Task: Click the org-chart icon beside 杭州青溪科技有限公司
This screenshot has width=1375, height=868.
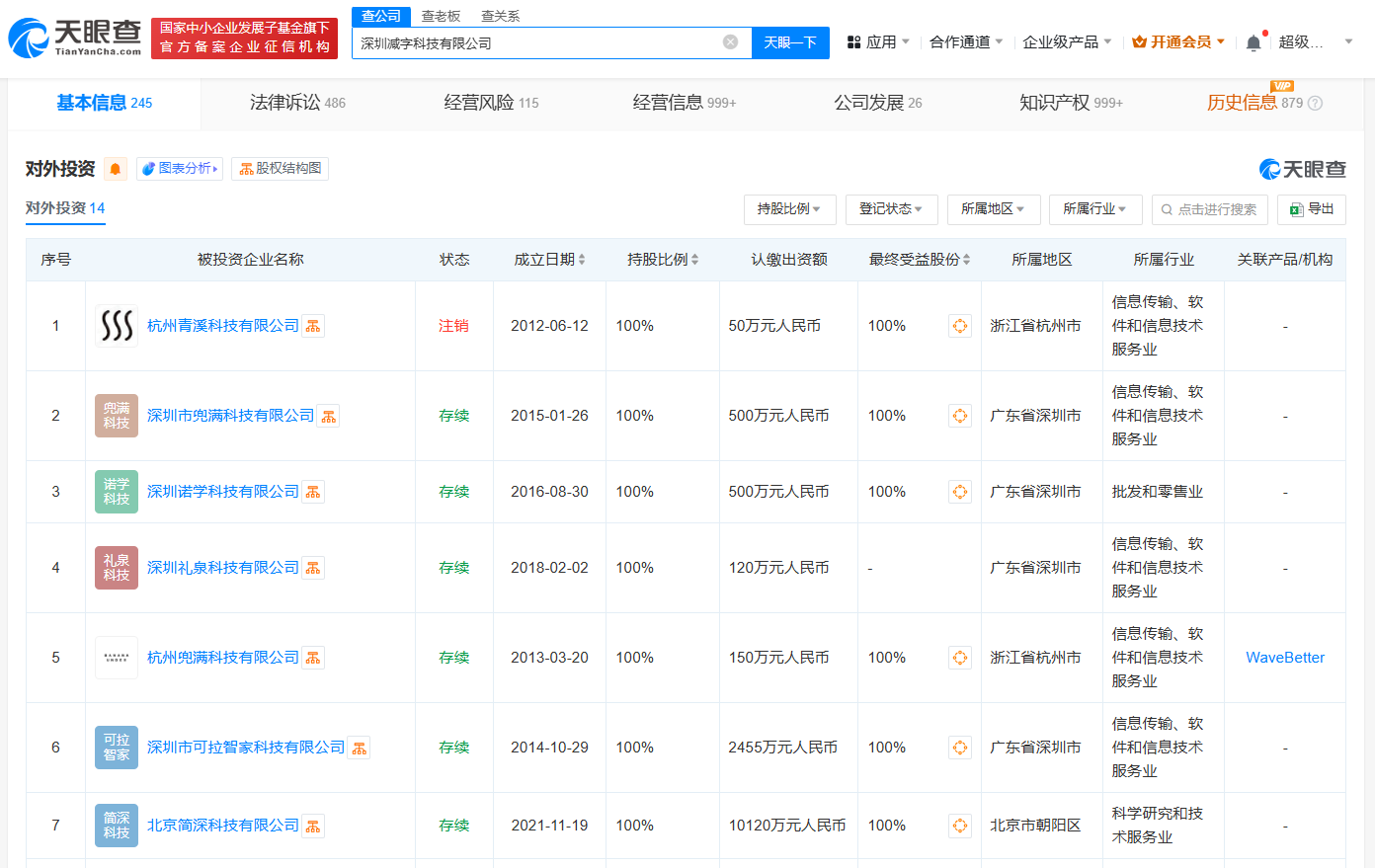Action: (313, 325)
